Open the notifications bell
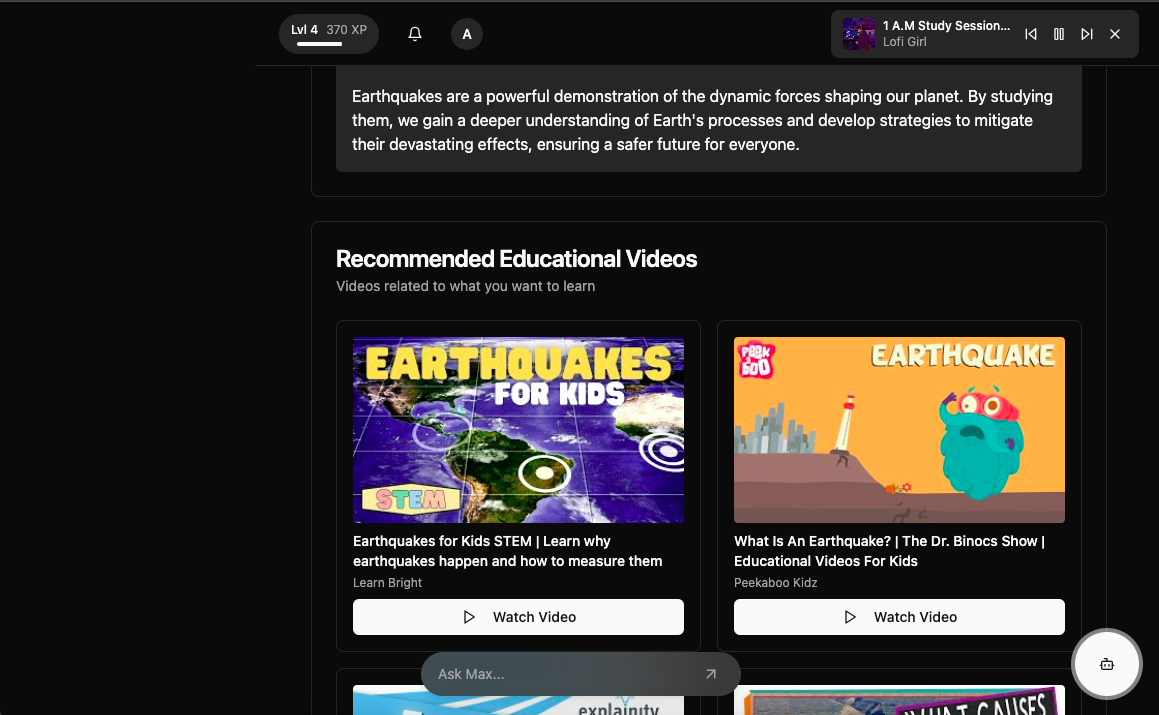The image size is (1159, 715). point(415,34)
